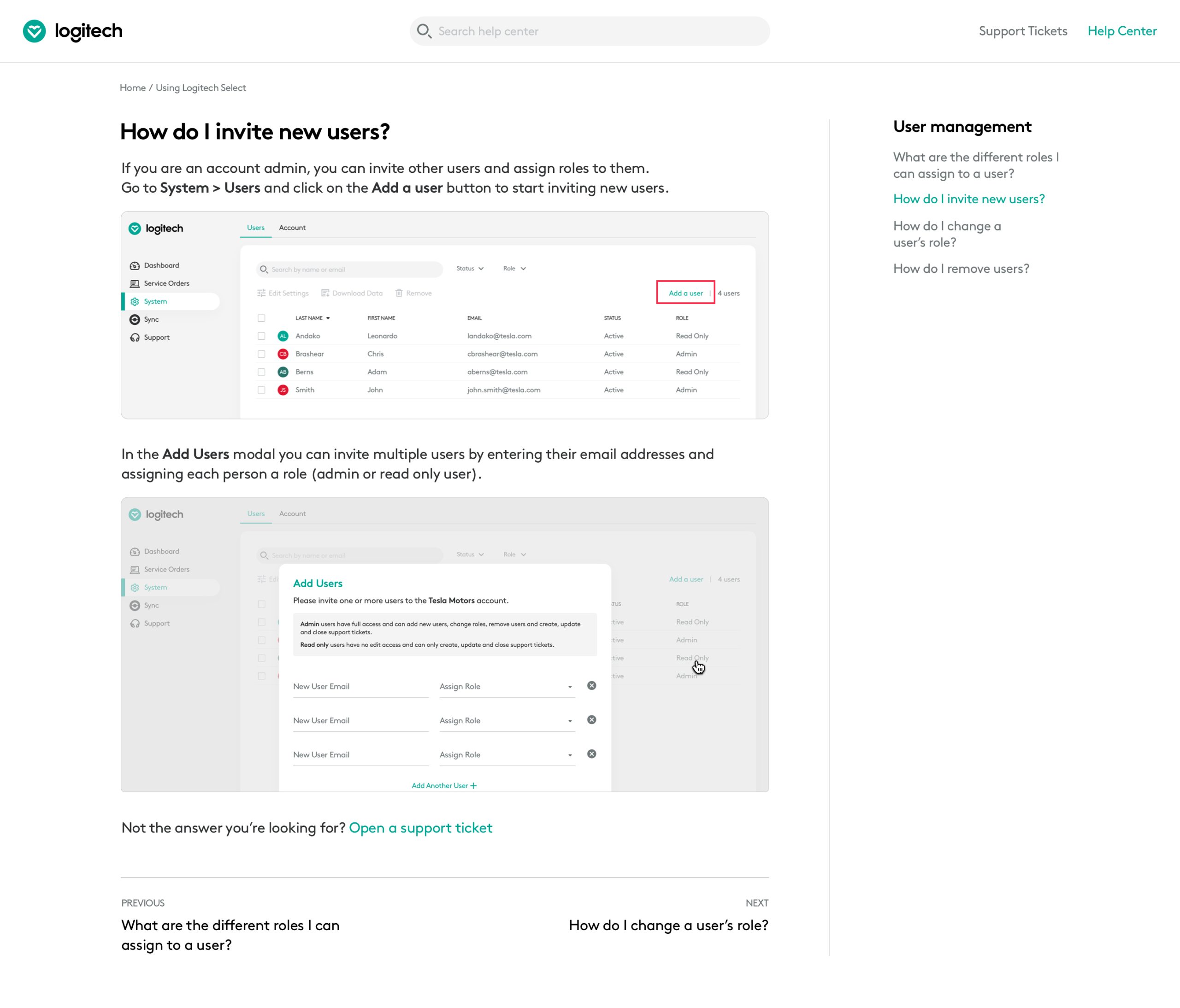Click the Add a user button
The height and width of the screenshot is (1008, 1180).
coord(686,293)
